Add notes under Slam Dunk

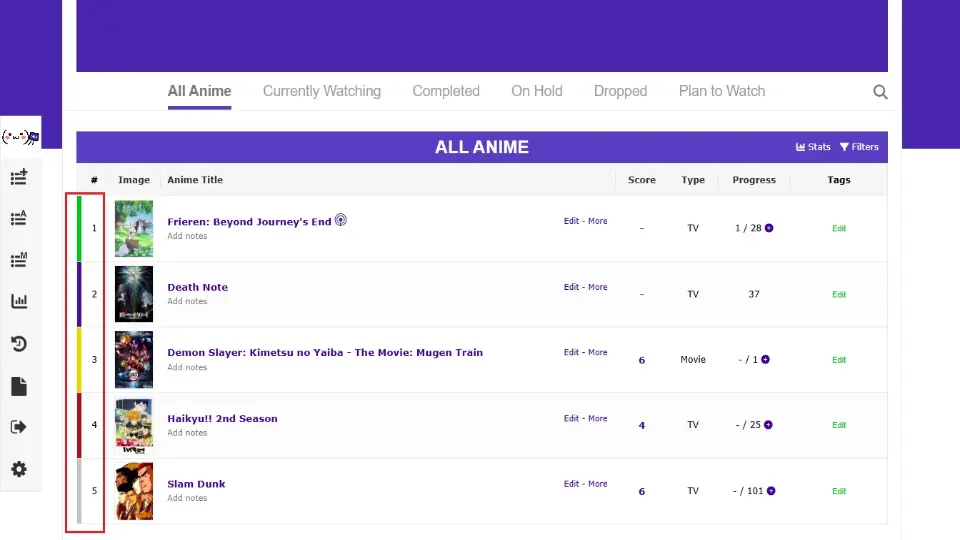[187, 498]
